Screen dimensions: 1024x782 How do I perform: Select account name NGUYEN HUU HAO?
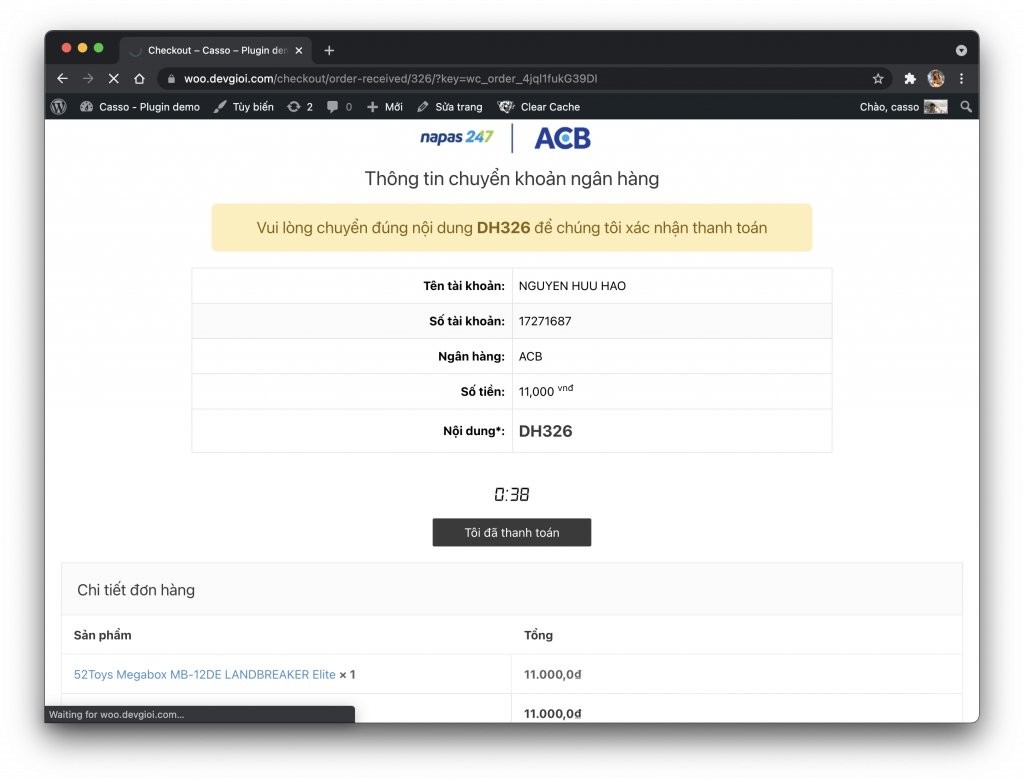click(x=572, y=285)
